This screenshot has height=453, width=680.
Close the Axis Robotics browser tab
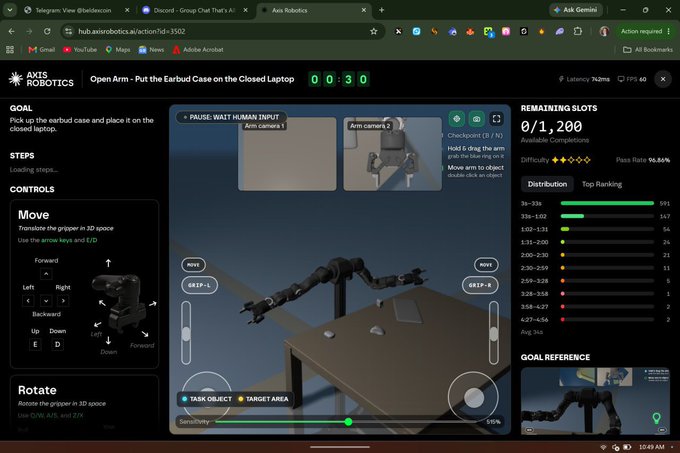point(363,10)
